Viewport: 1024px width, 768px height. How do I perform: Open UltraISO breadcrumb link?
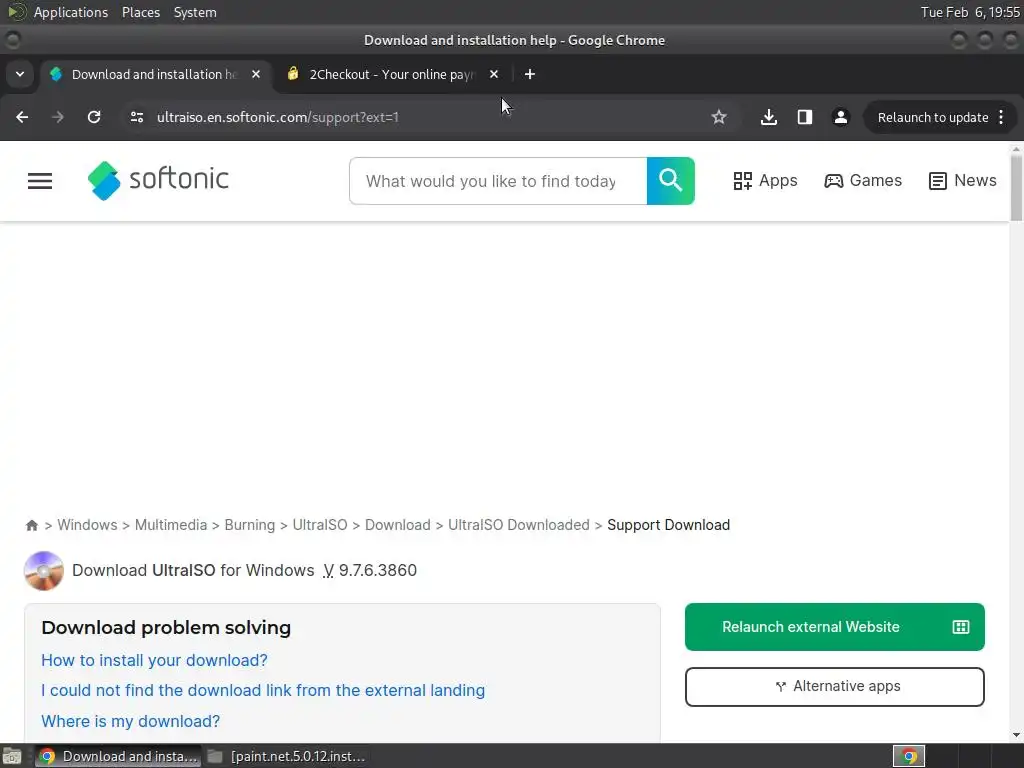pos(320,525)
